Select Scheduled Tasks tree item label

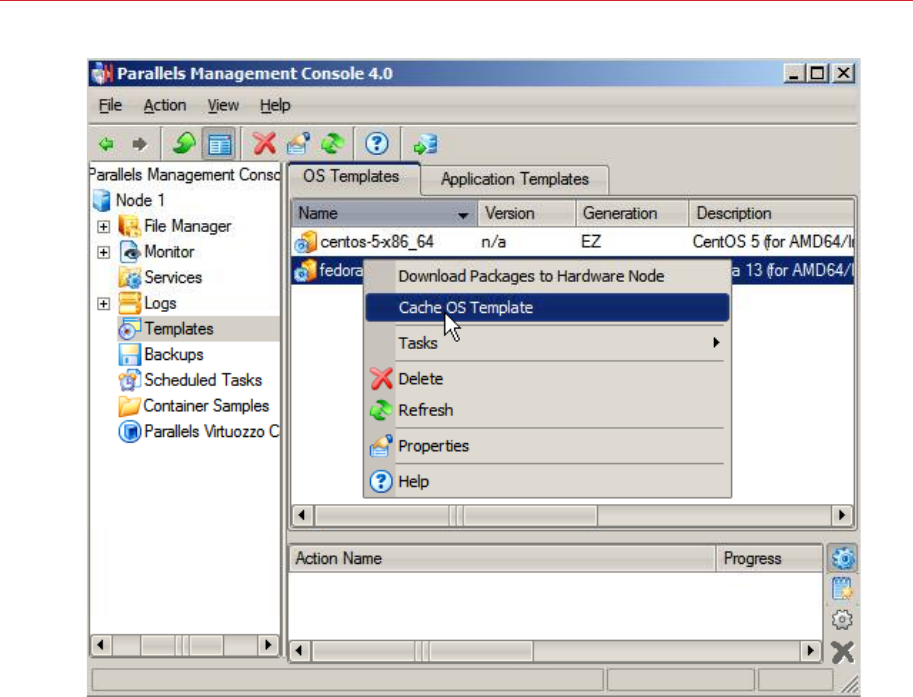point(203,380)
